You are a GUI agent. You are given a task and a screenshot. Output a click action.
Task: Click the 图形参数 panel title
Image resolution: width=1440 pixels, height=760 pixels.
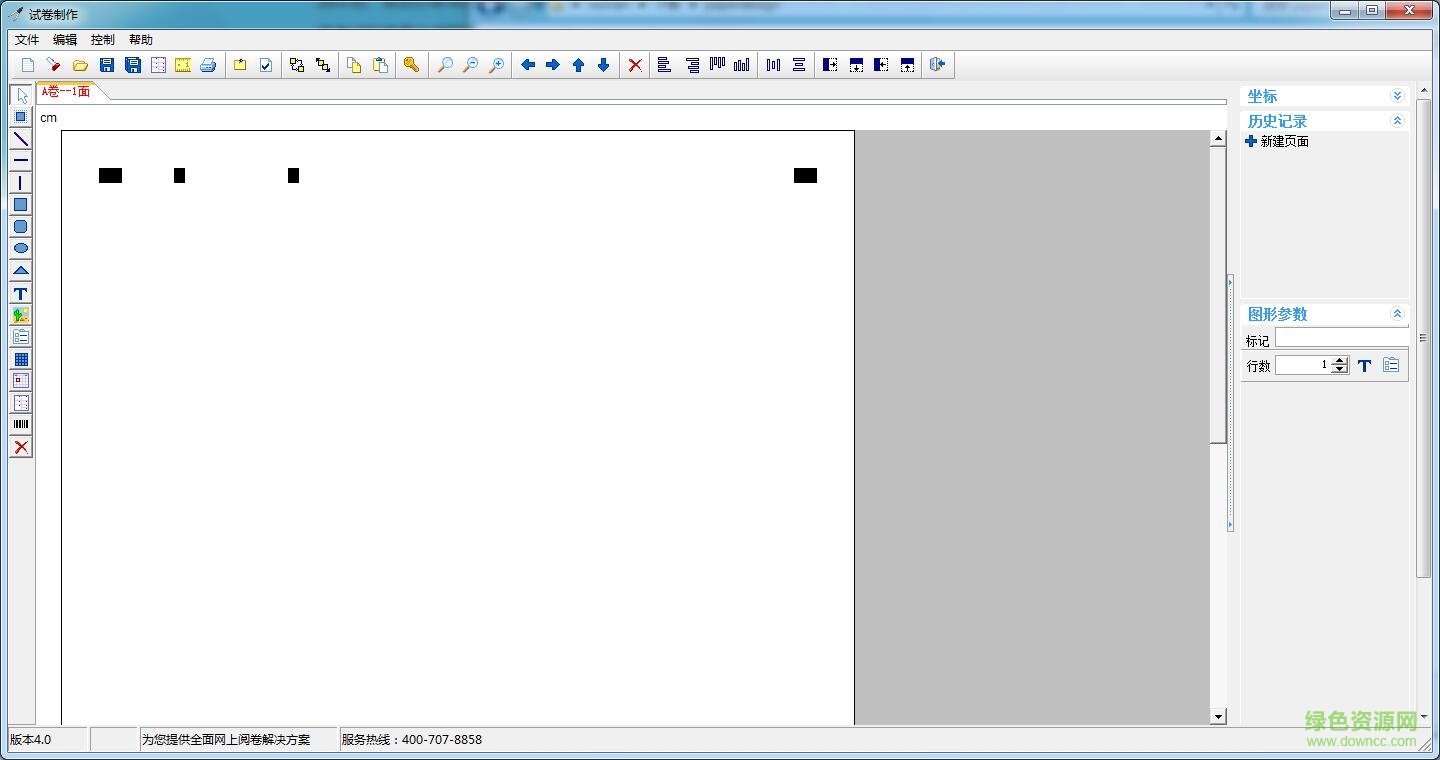1277,314
